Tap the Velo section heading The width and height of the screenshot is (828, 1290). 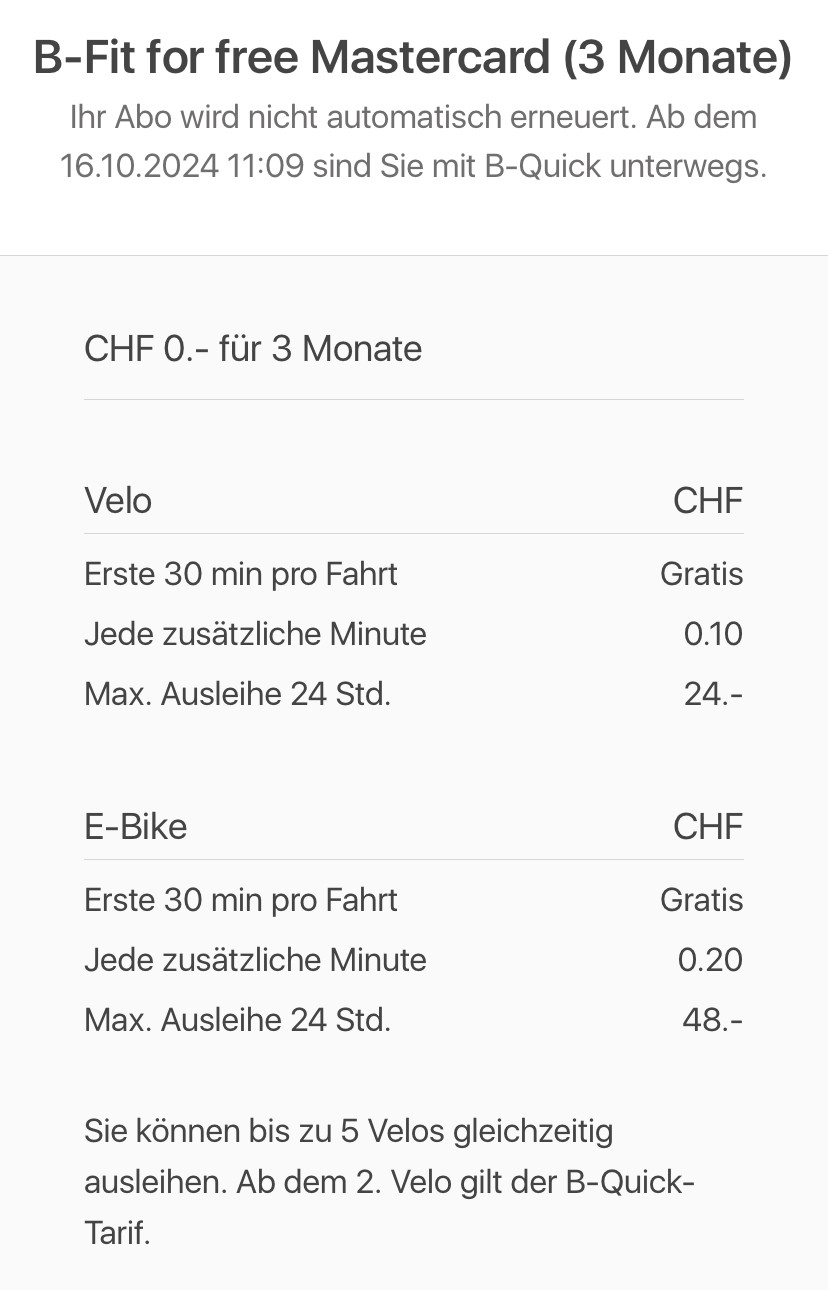(x=118, y=500)
